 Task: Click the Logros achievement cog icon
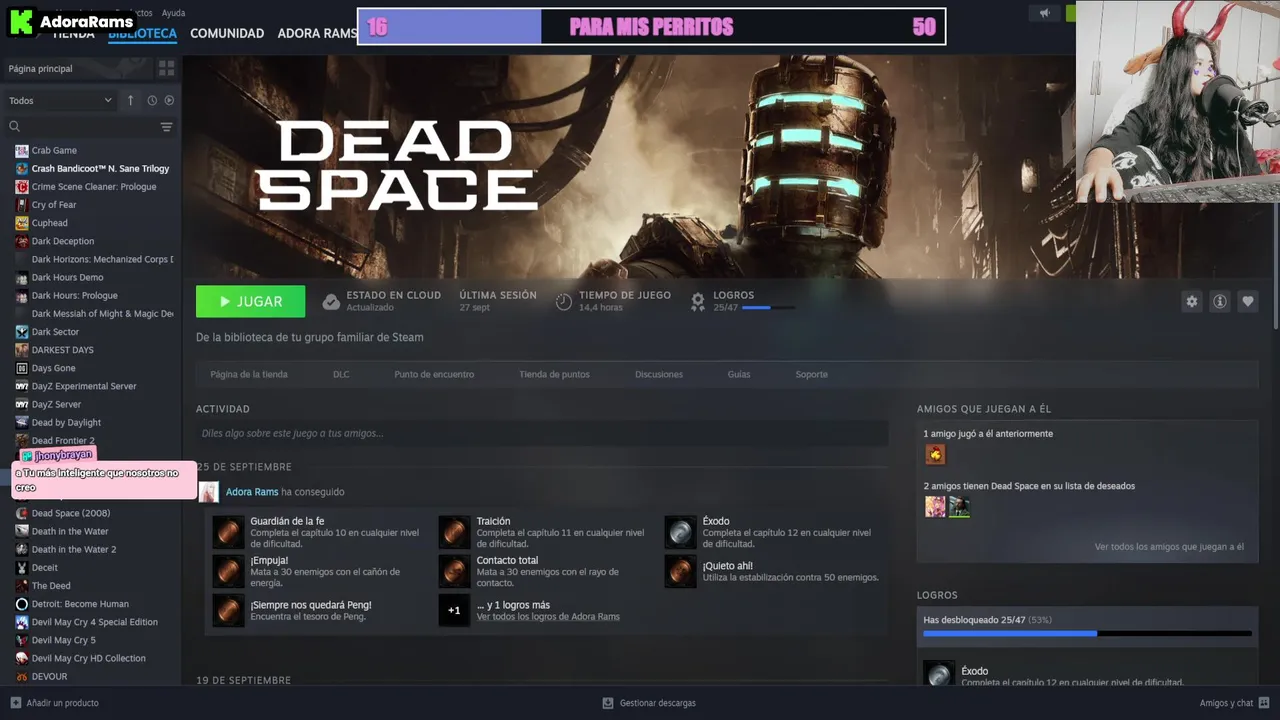point(698,301)
